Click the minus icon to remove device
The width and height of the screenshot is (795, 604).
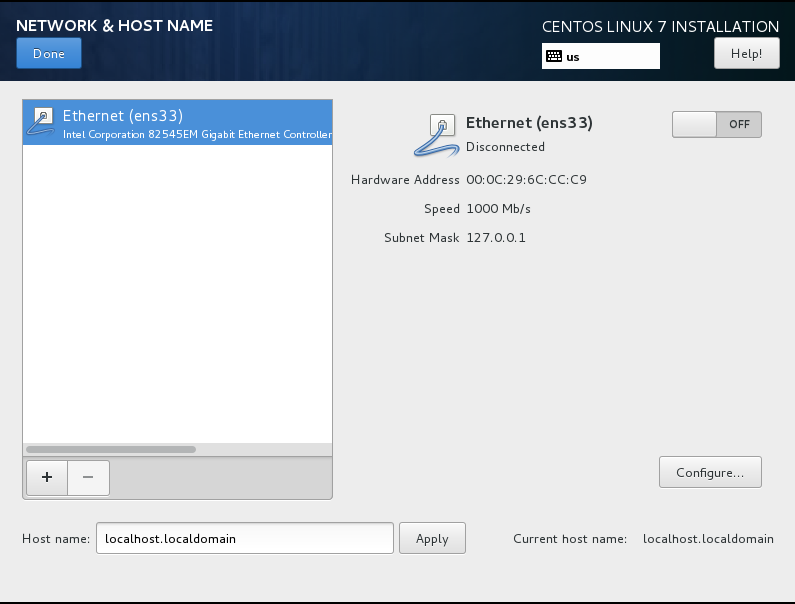[x=88, y=477]
